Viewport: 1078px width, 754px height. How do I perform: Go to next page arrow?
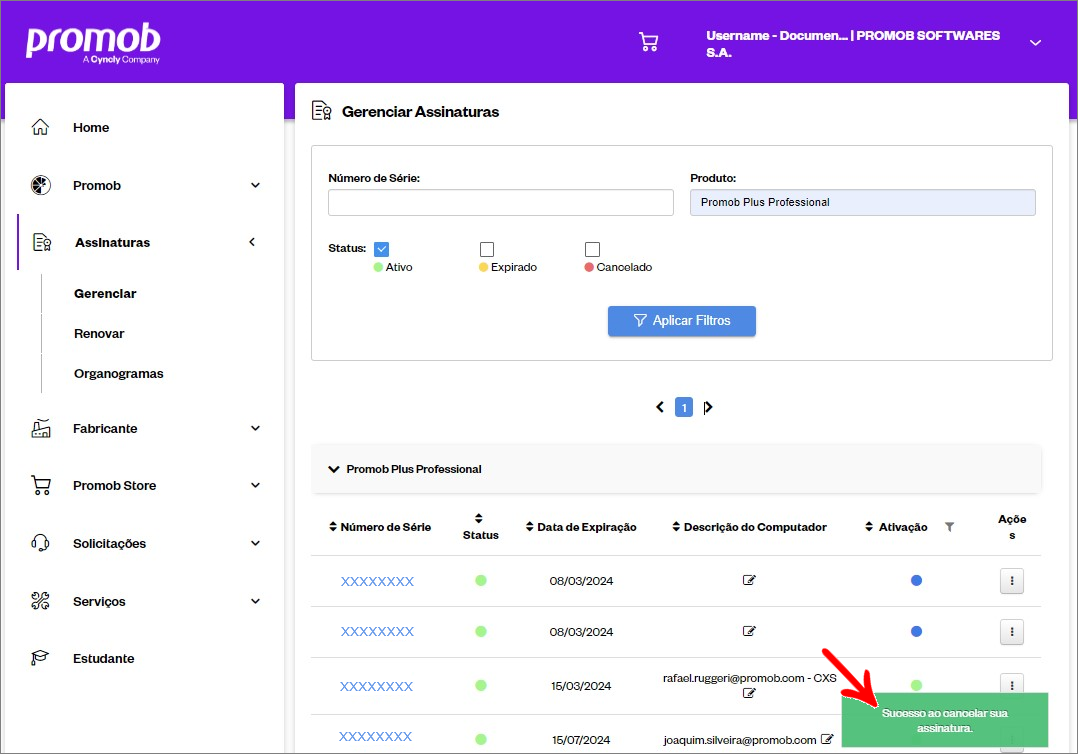pos(708,407)
